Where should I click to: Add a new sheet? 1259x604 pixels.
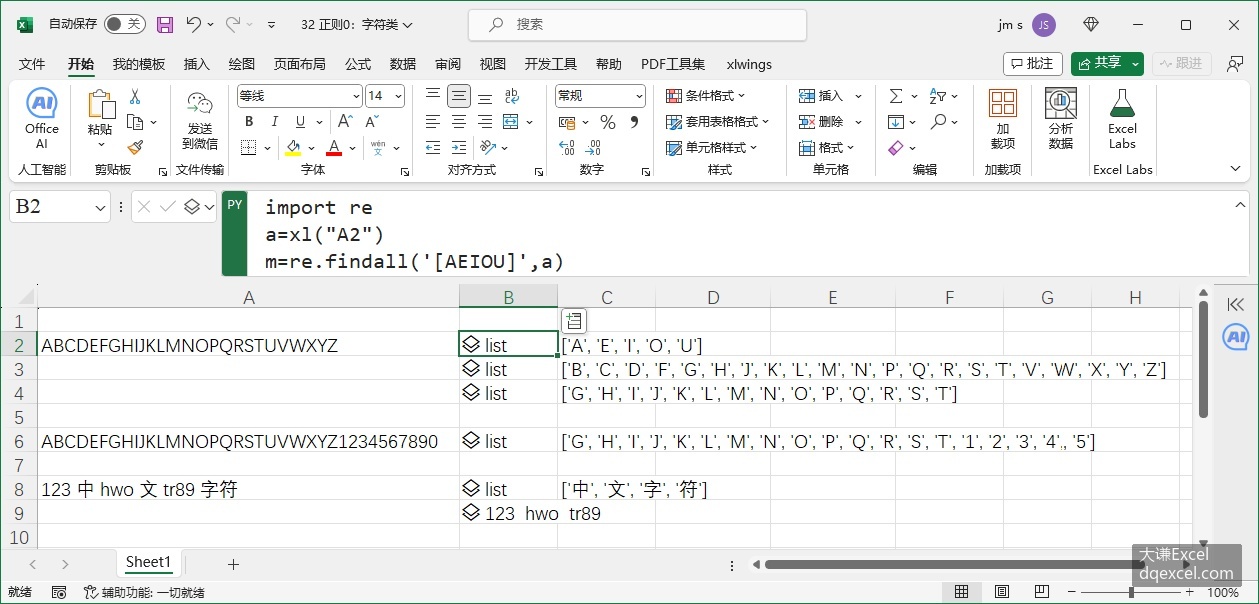(233, 564)
